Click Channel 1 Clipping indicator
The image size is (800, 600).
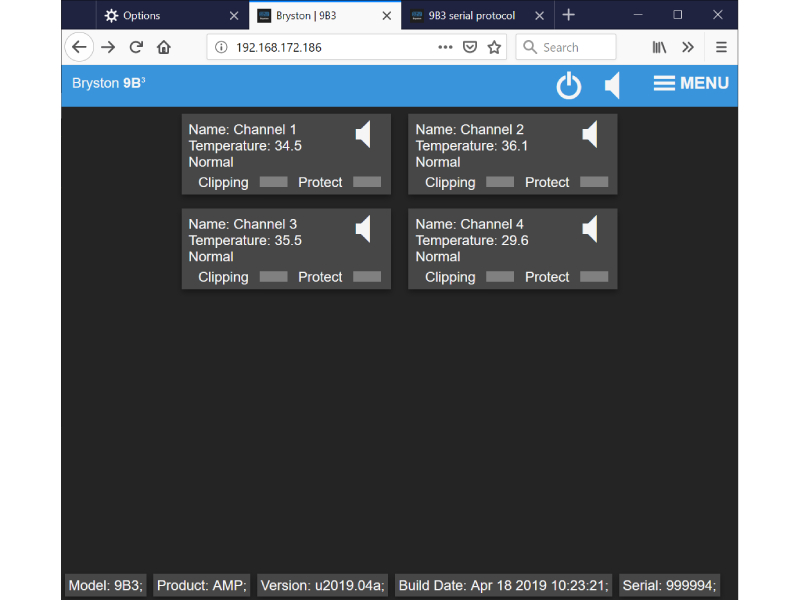click(x=273, y=182)
